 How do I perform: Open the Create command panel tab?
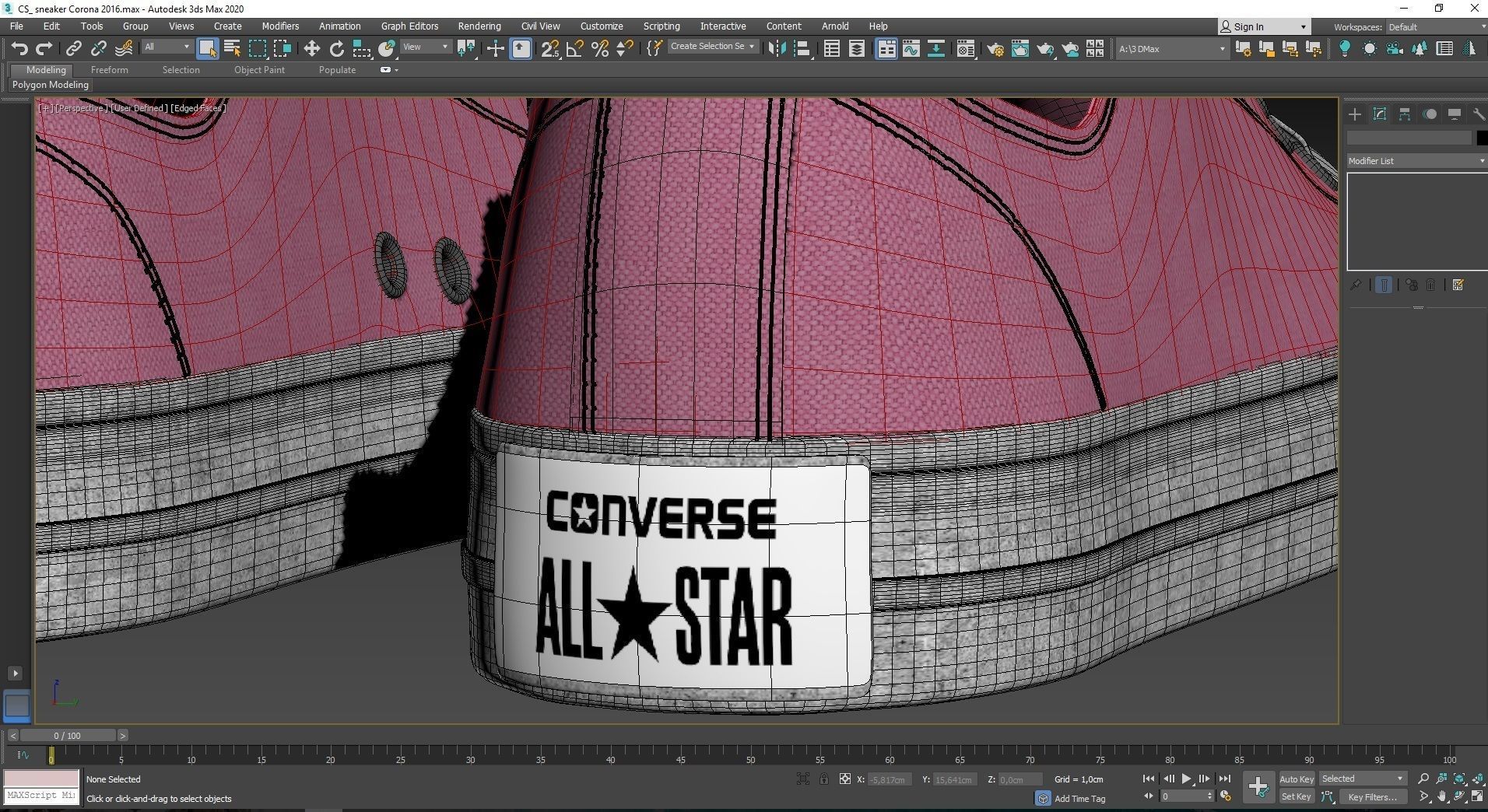(x=1355, y=114)
